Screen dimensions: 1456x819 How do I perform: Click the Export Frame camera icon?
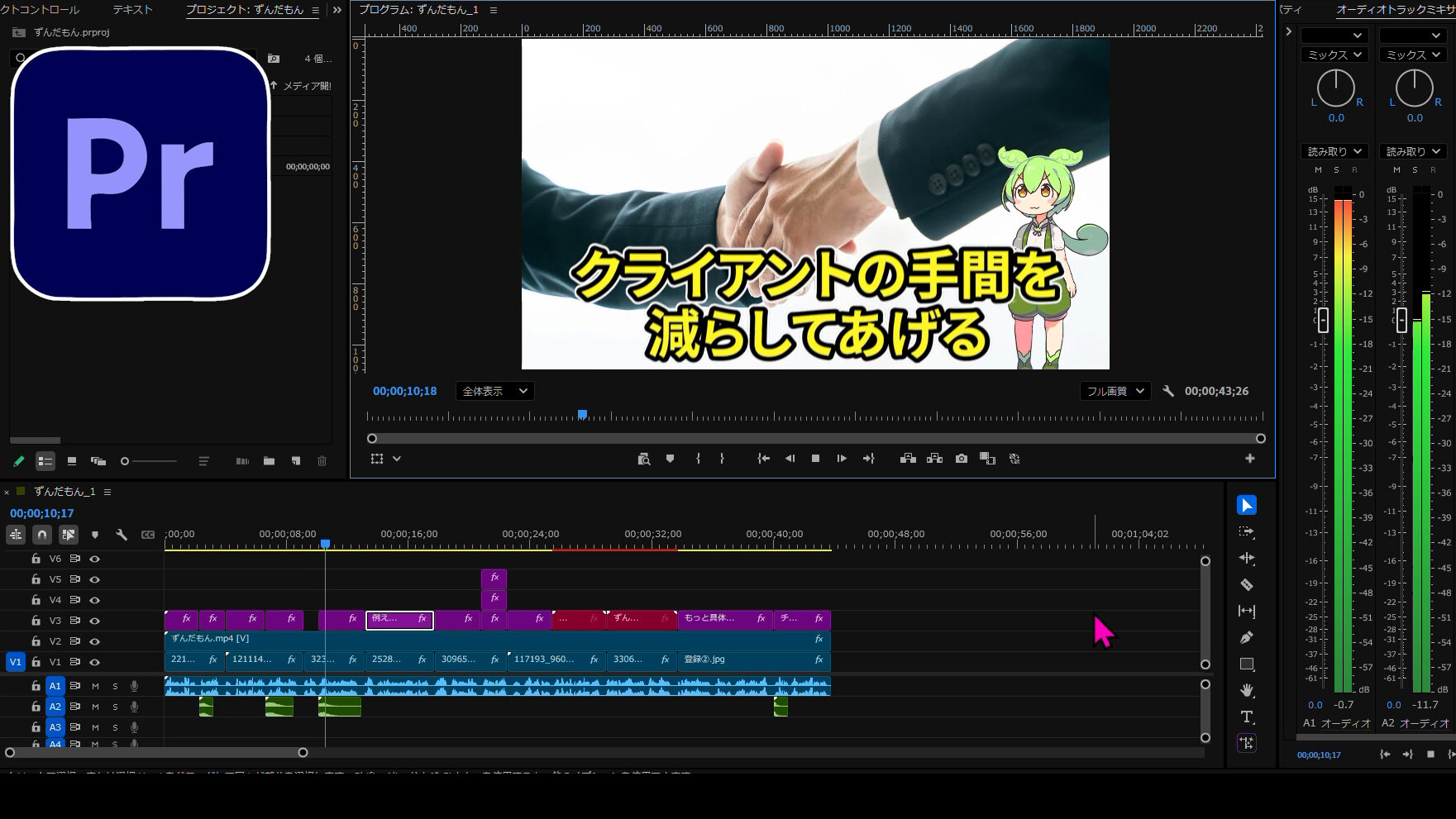[961, 459]
